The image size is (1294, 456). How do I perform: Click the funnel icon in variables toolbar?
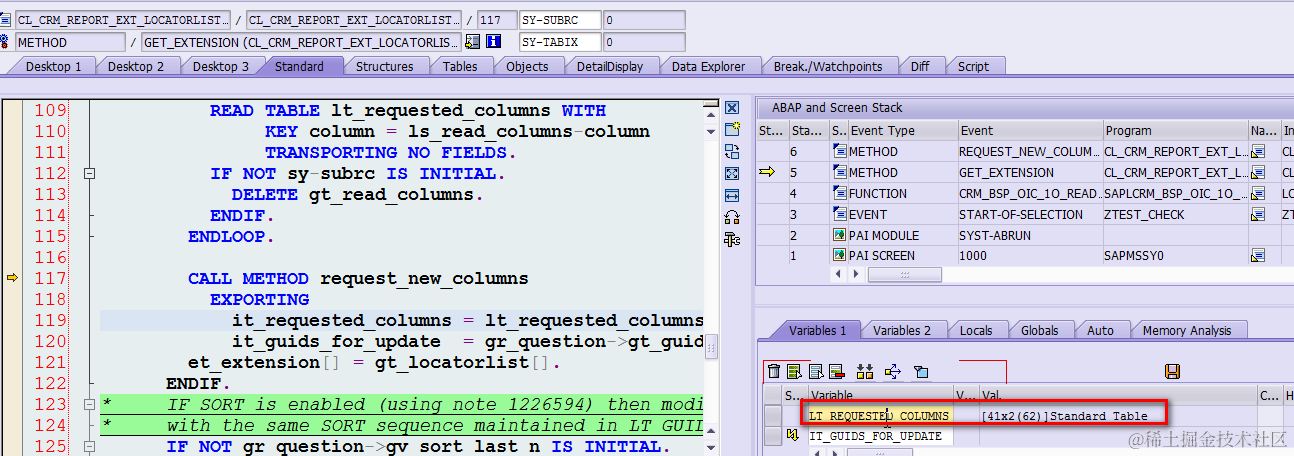click(921, 372)
